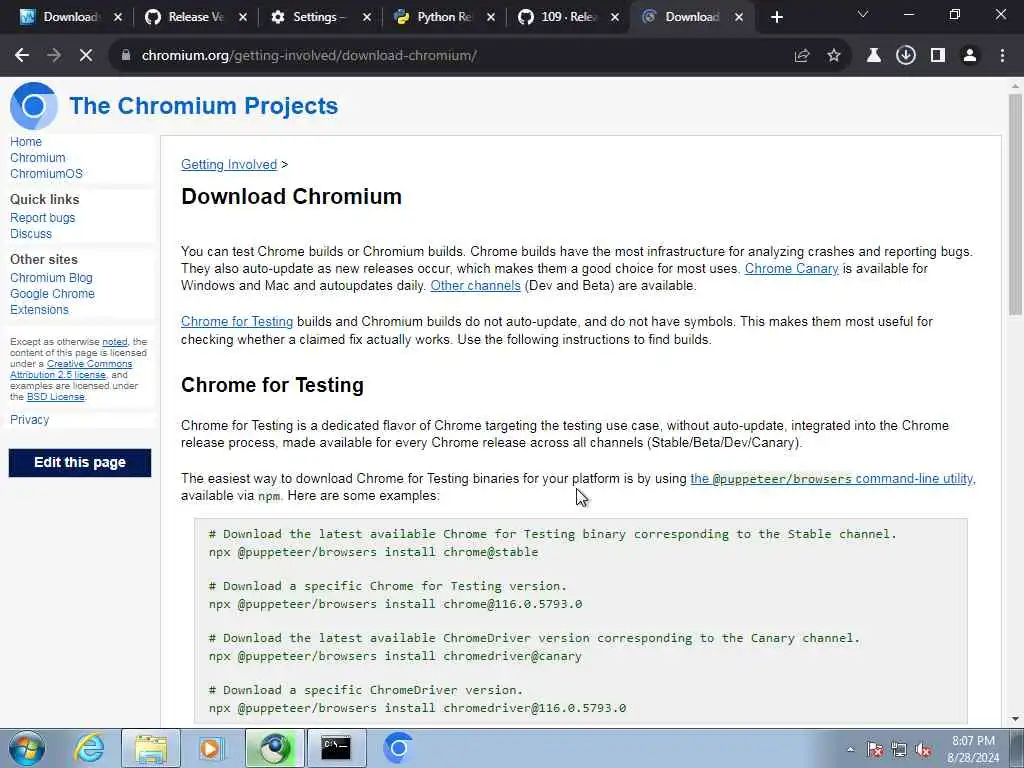Click the page vertical scrollbar thumb

pyautogui.click(x=1015, y=206)
